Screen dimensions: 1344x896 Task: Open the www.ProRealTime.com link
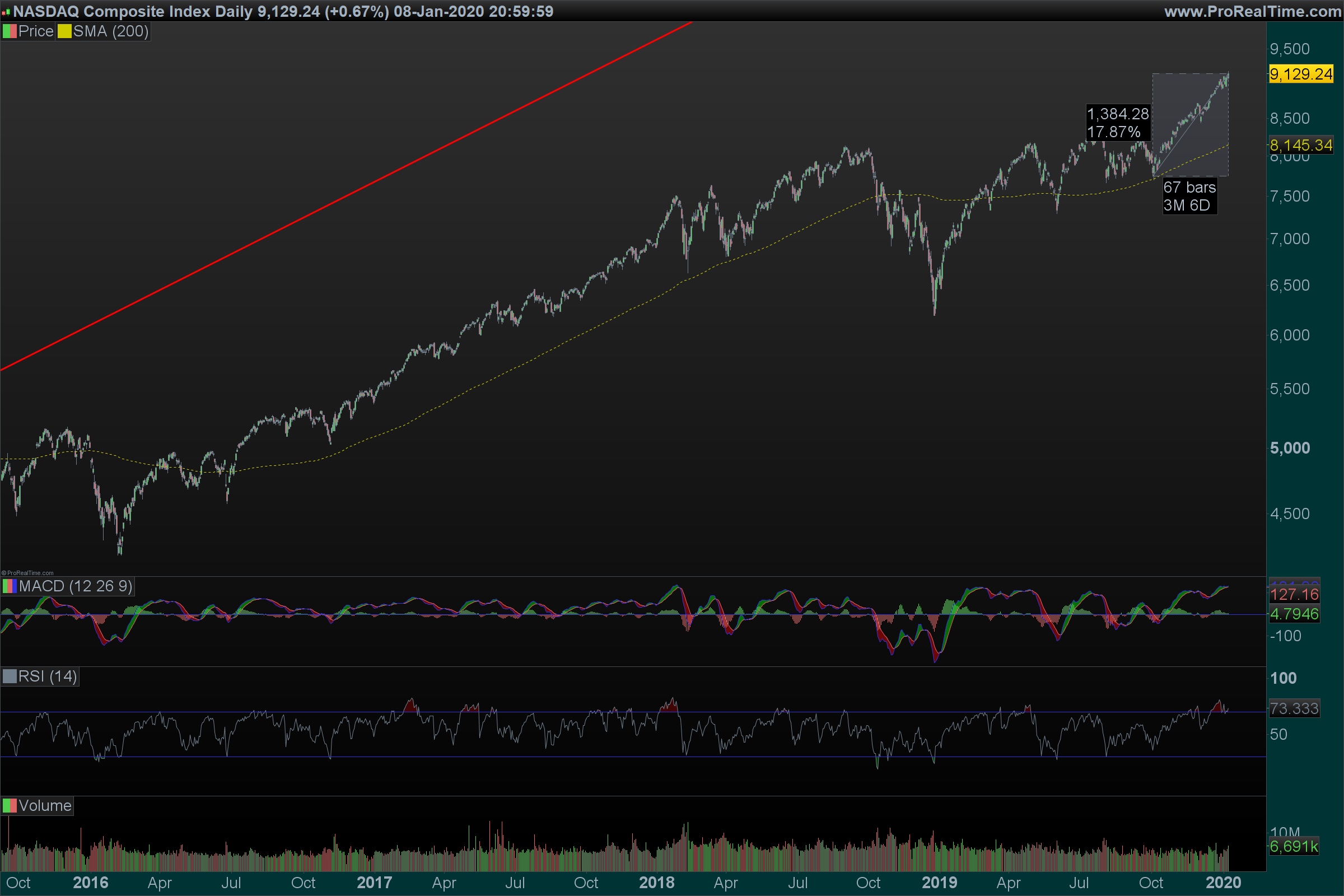1253,11
